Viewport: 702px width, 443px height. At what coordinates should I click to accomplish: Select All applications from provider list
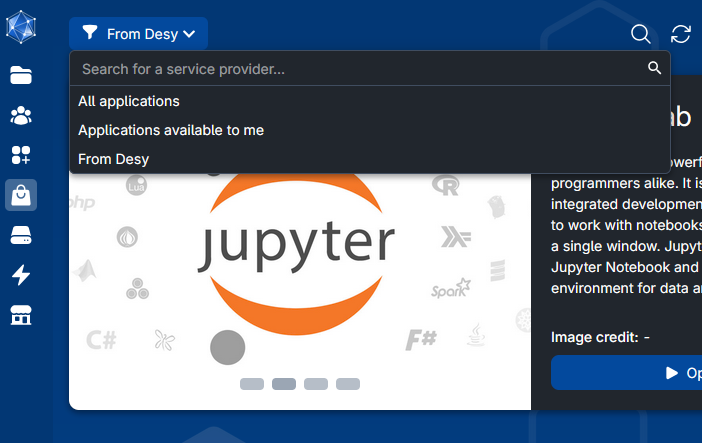click(x=129, y=101)
